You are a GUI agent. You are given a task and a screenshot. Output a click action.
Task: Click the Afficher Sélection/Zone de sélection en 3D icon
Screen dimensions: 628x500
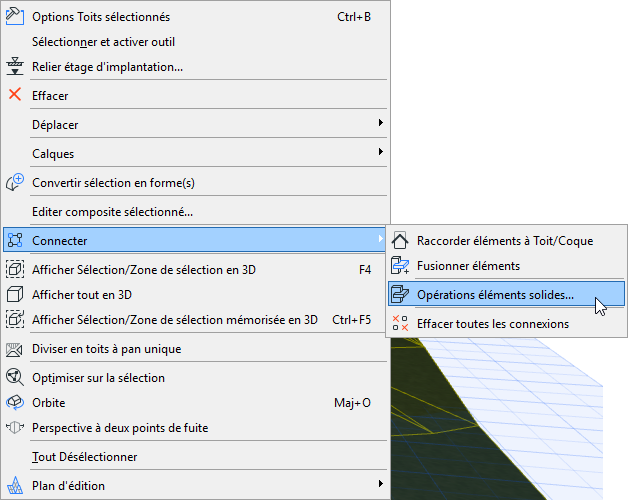pyautogui.click(x=15, y=269)
